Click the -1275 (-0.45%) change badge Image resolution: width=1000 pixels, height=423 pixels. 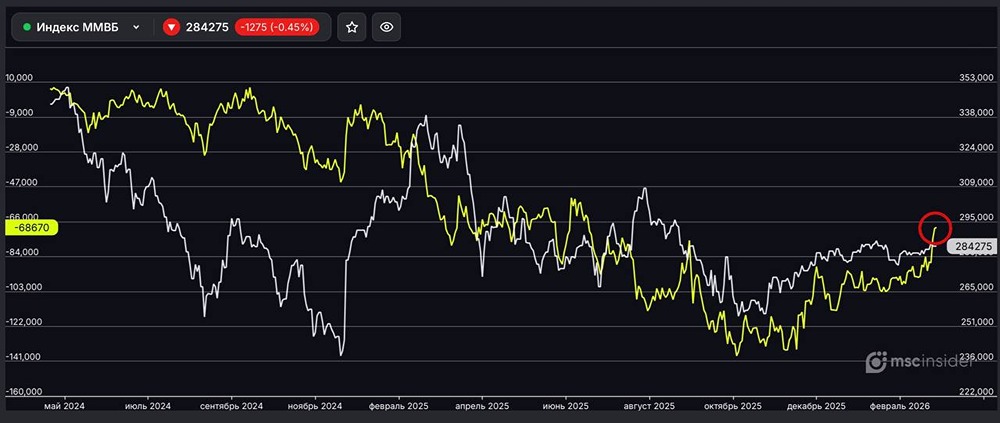(x=277, y=27)
